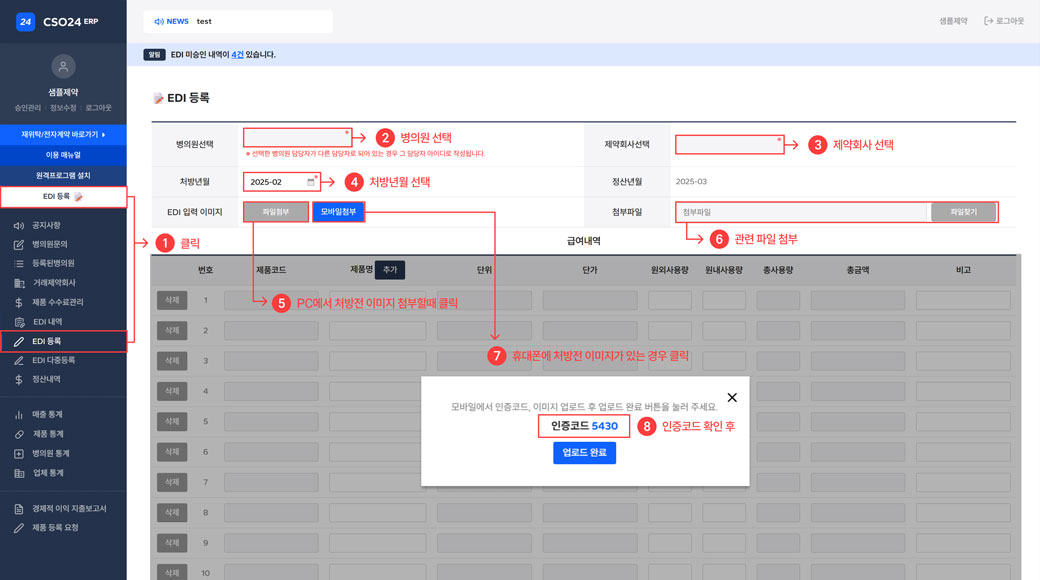Click the 정산내역 dollar icon
Image resolution: width=1040 pixels, height=580 pixels.
pyautogui.click(x=19, y=380)
